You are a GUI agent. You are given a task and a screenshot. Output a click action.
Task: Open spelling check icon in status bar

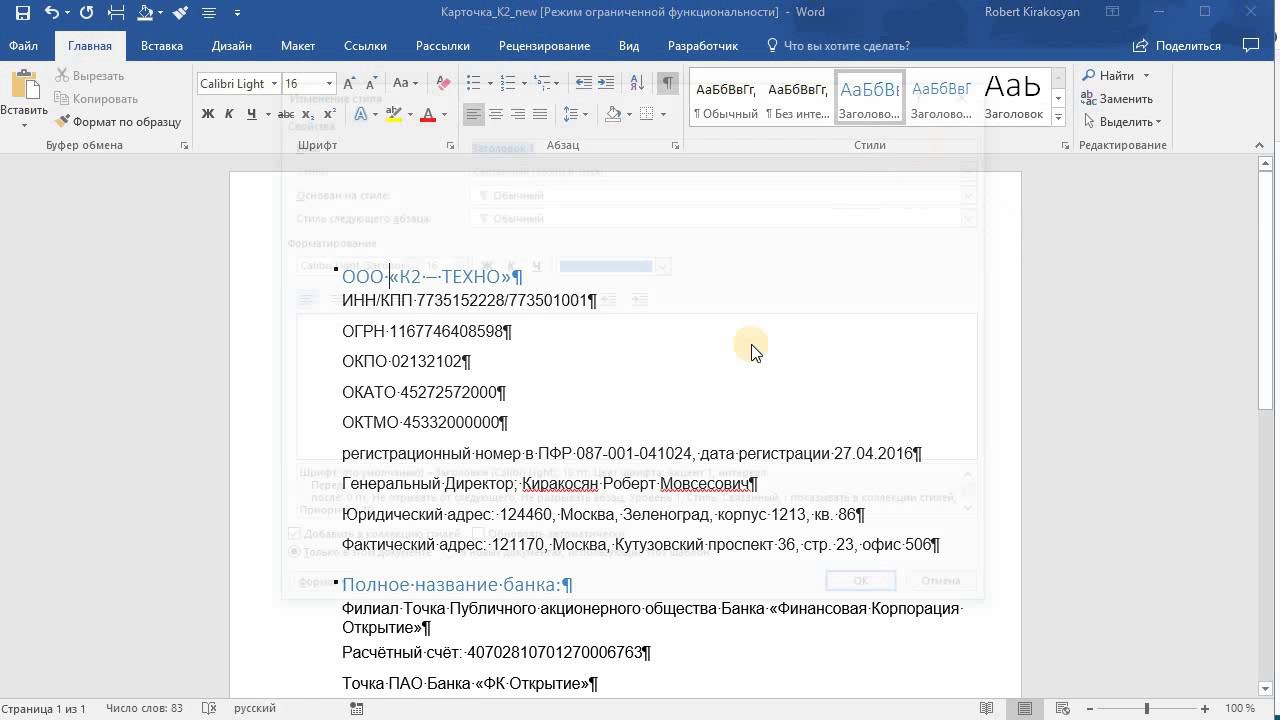(209, 708)
